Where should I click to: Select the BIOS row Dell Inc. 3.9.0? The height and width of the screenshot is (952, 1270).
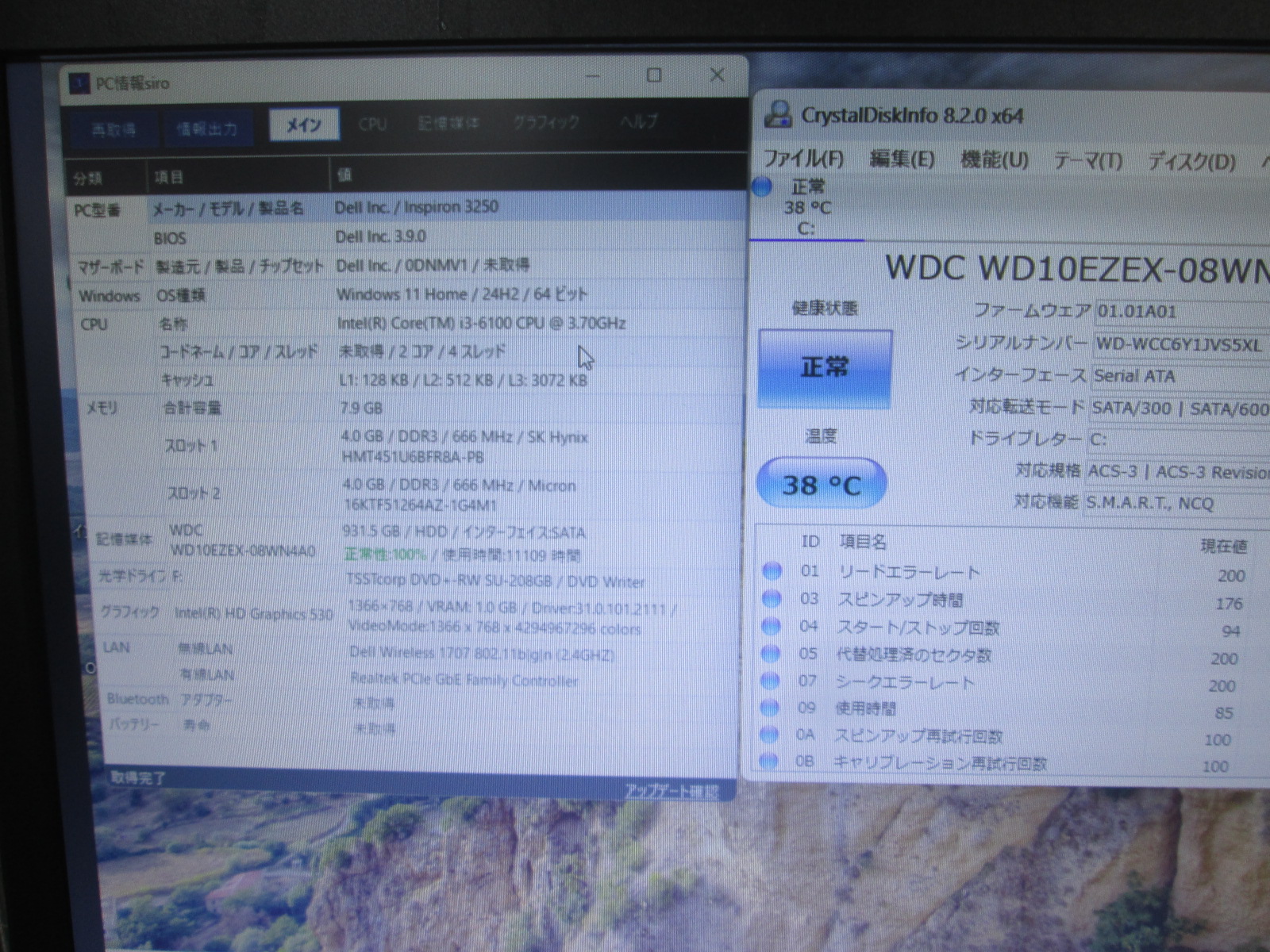tap(448, 236)
